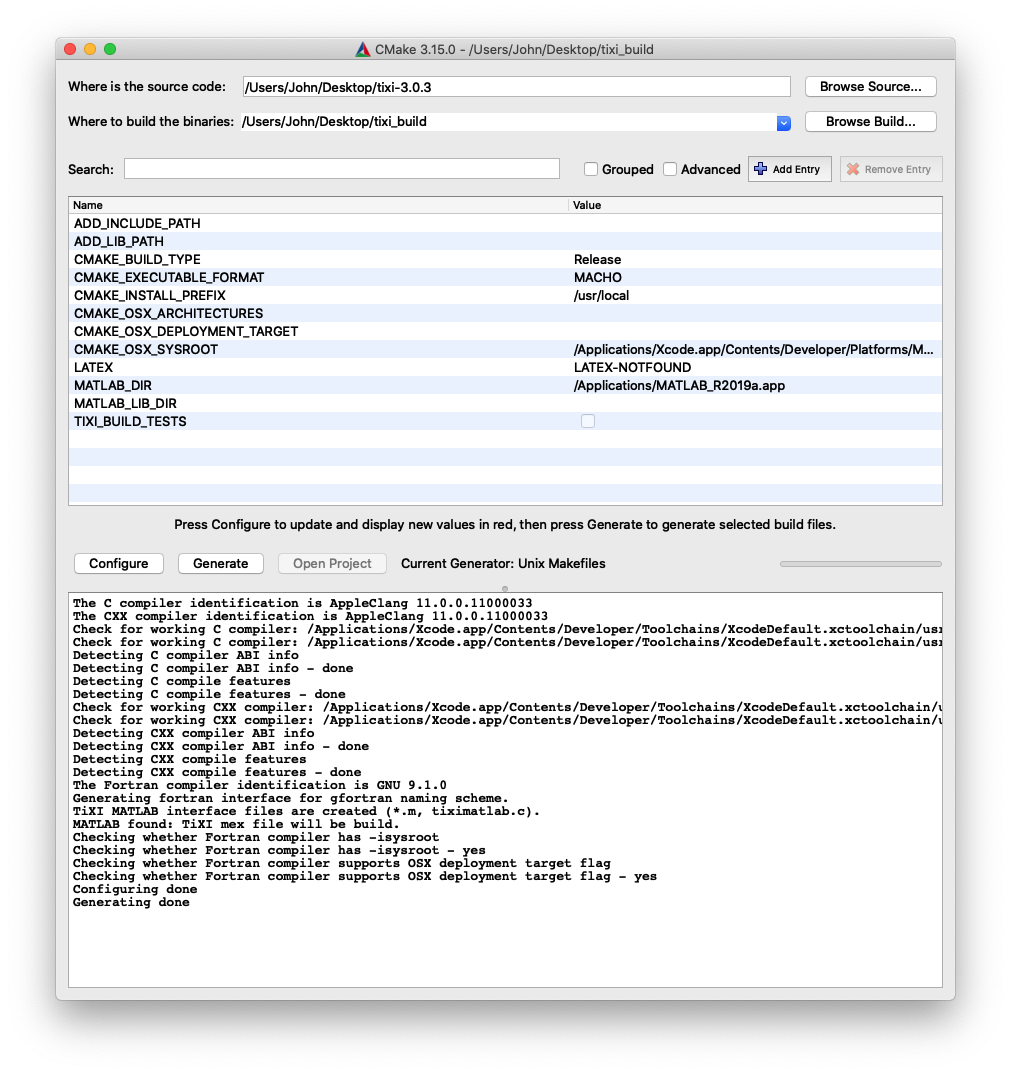The height and width of the screenshot is (1074, 1011).
Task: Enable the Advanced checkbox
Action: pyautogui.click(x=670, y=169)
